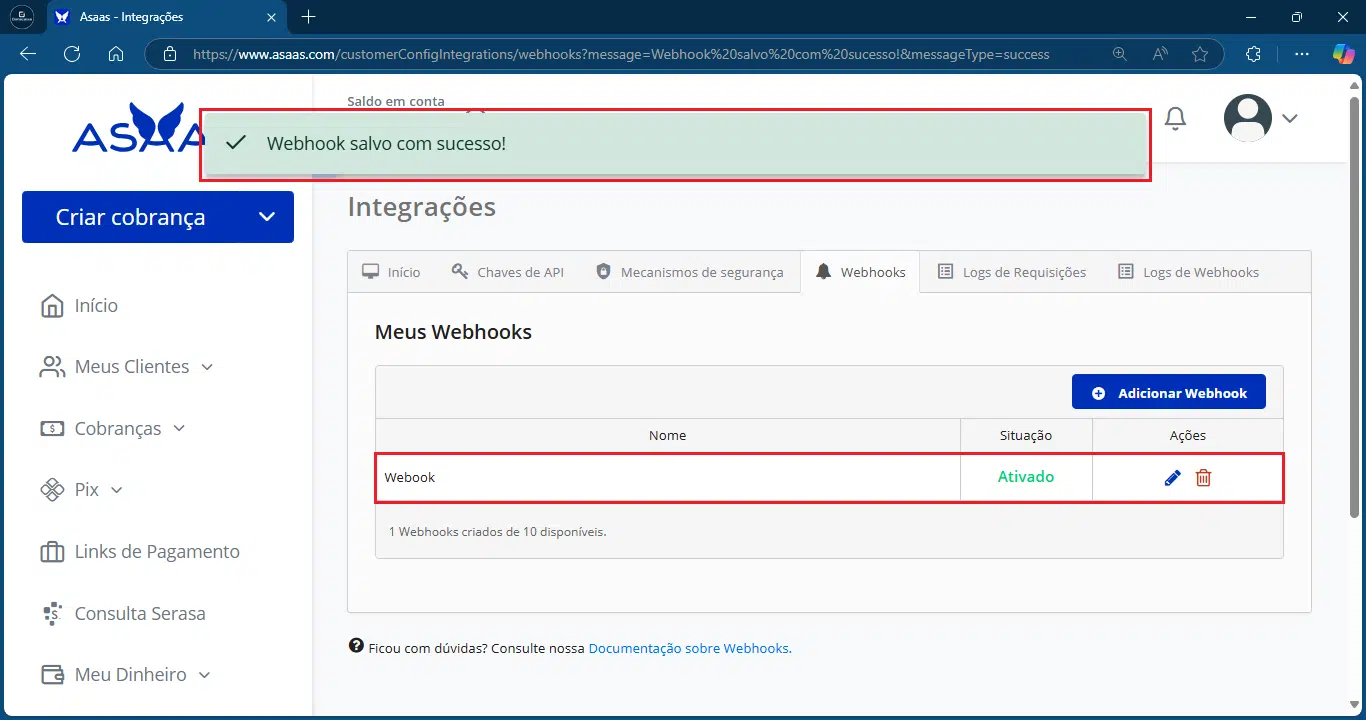Open the Copilot icon in browser toolbar

[1344, 54]
